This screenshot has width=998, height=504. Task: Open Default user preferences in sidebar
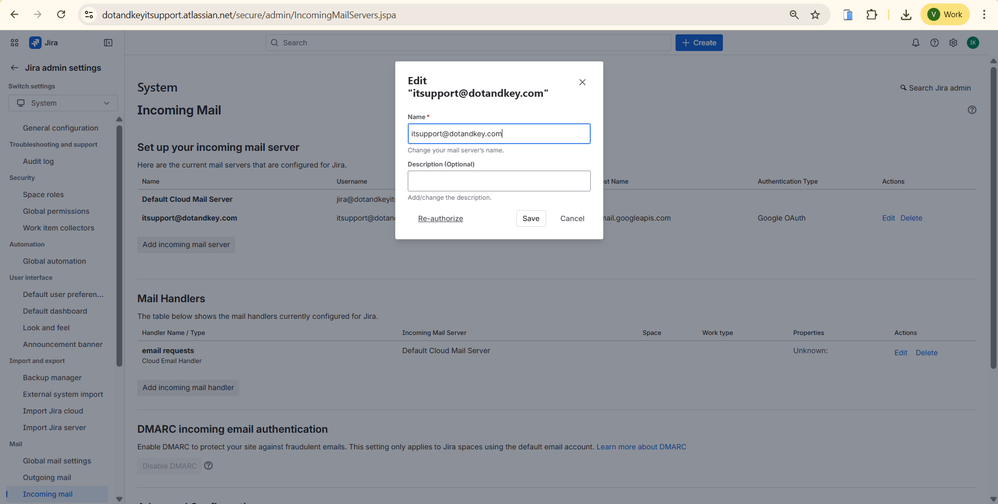click(x=63, y=295)
